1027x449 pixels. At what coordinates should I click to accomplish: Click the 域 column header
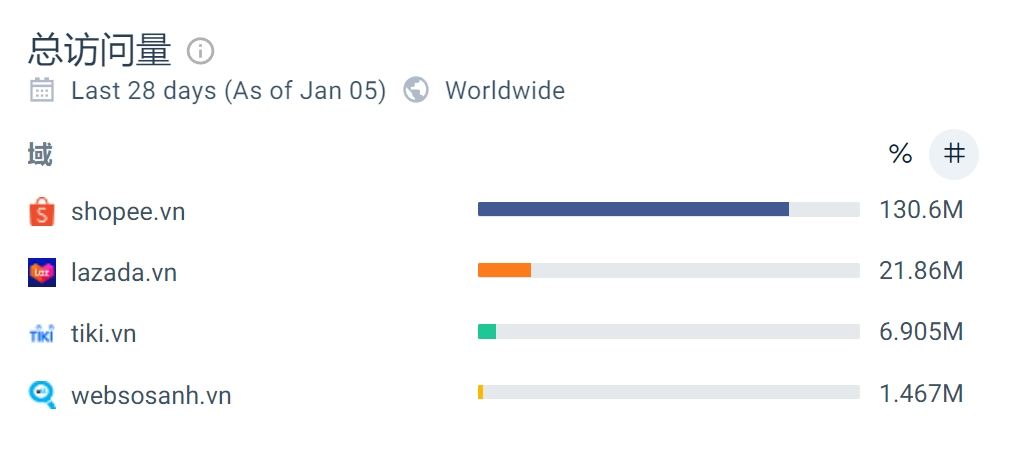[x=40, y=155]
